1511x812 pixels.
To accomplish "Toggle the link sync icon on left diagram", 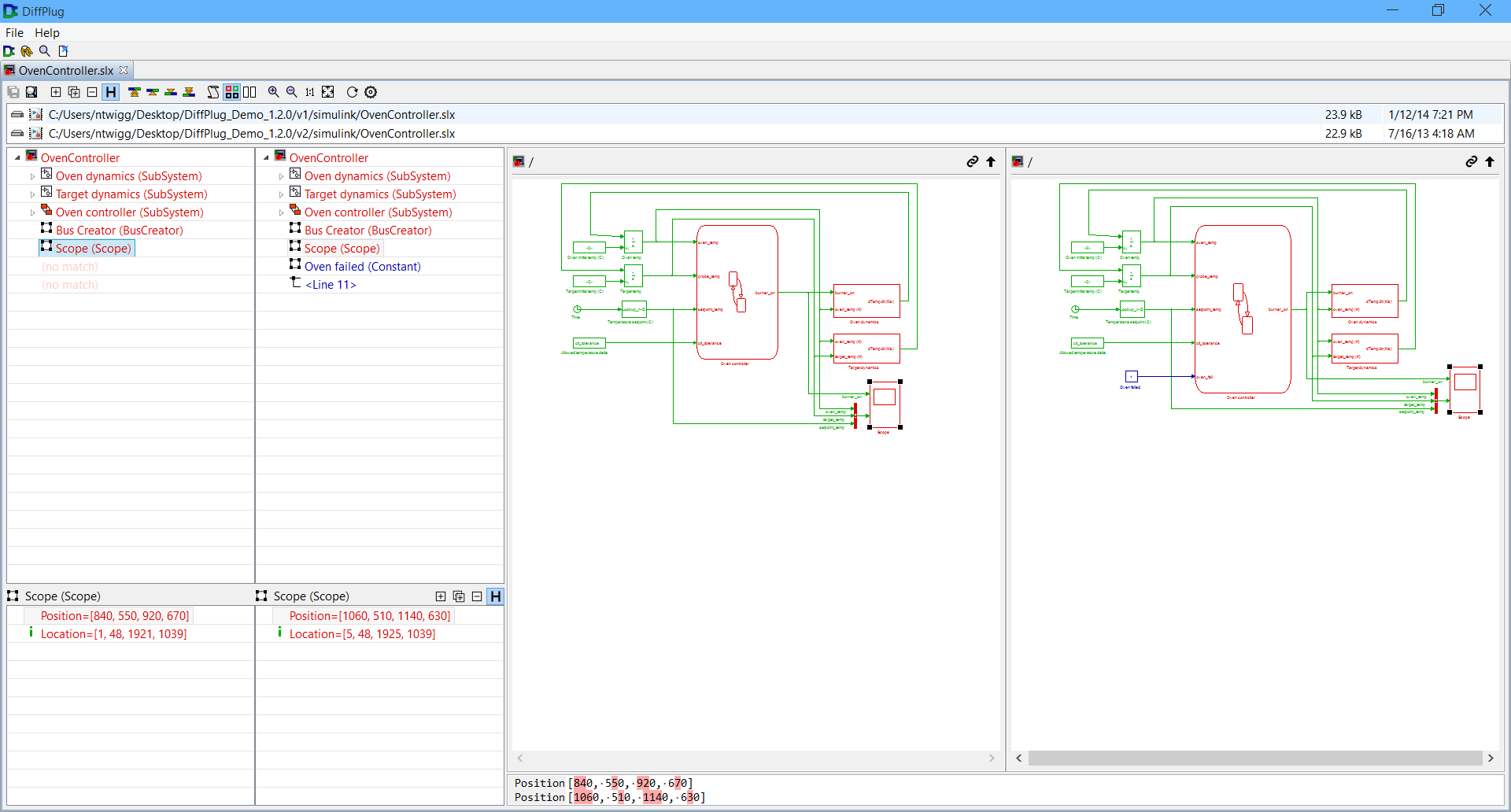I will pyautogui.click(x=973, y=161).
